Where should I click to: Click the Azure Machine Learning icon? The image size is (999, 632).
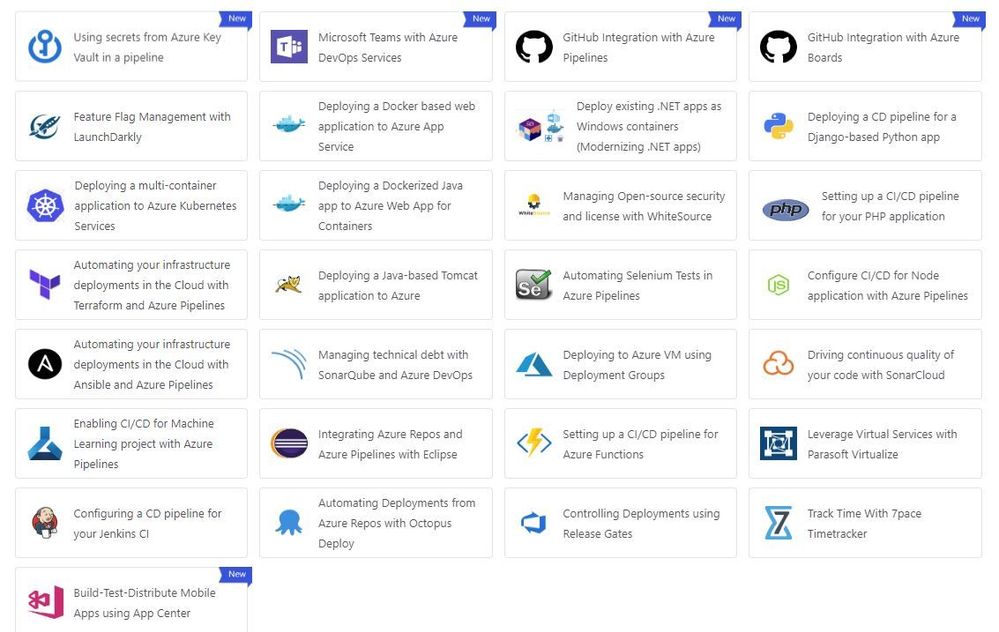(x=45, y=443)
